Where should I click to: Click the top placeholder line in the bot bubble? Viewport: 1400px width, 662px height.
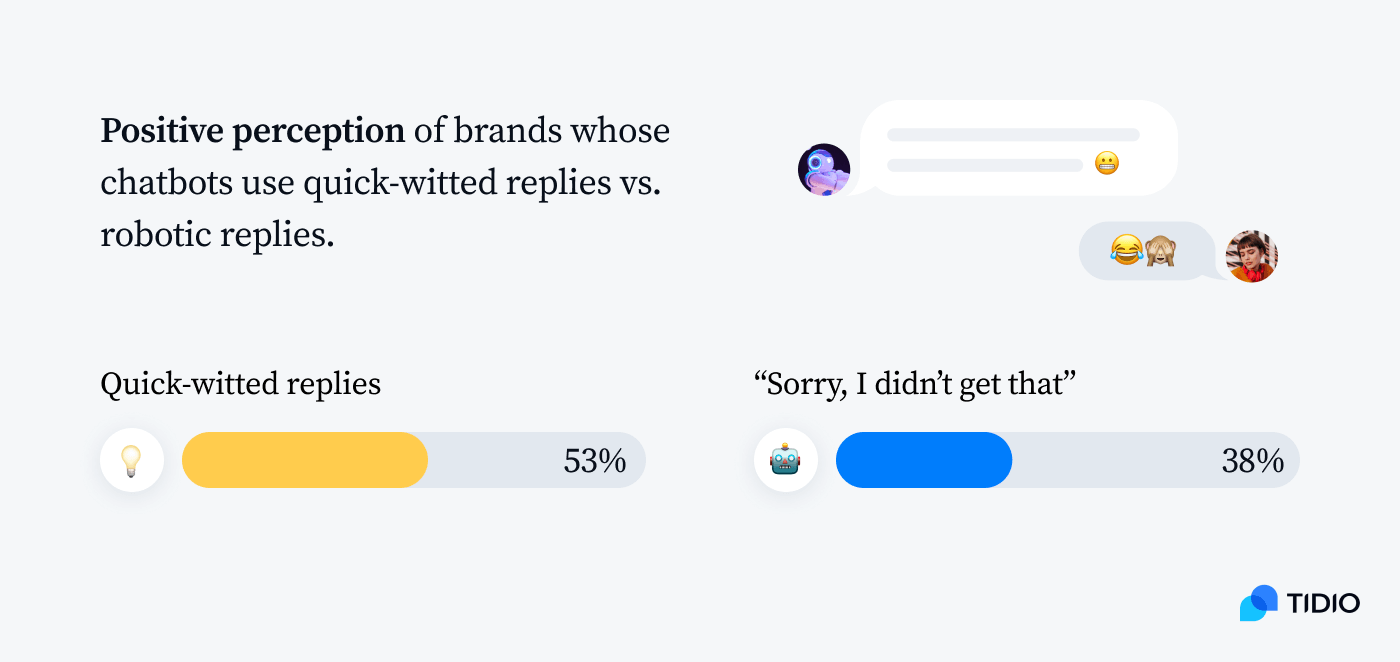1012,135
